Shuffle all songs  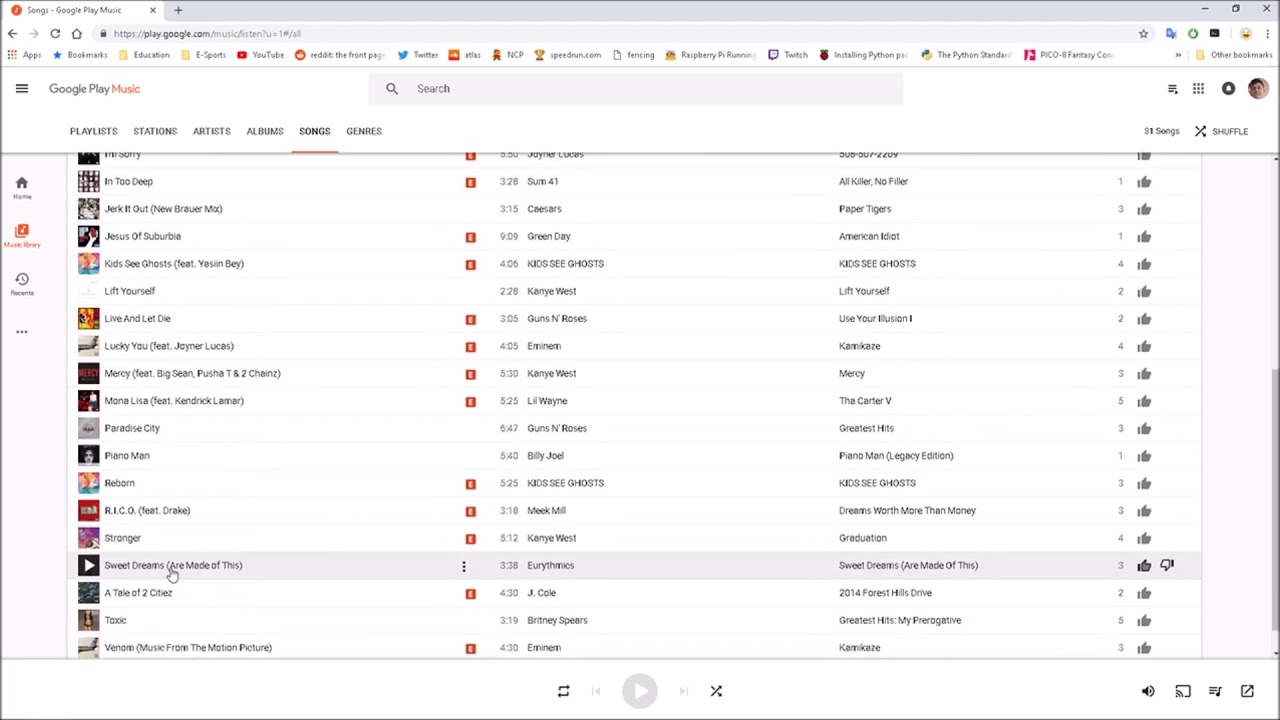point(1221,131)
